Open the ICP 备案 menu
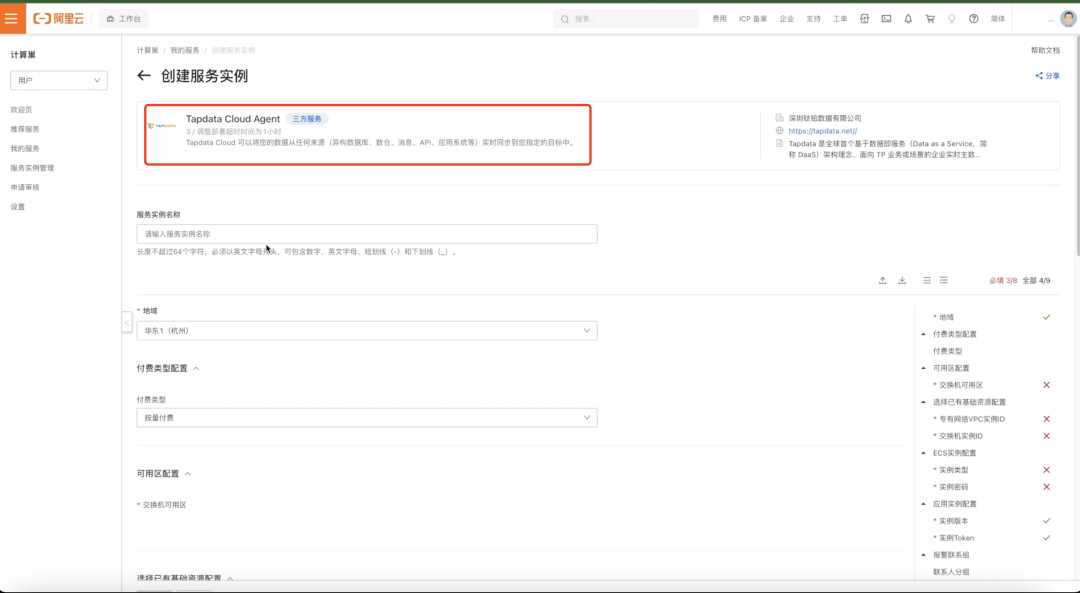 (753, 19)
